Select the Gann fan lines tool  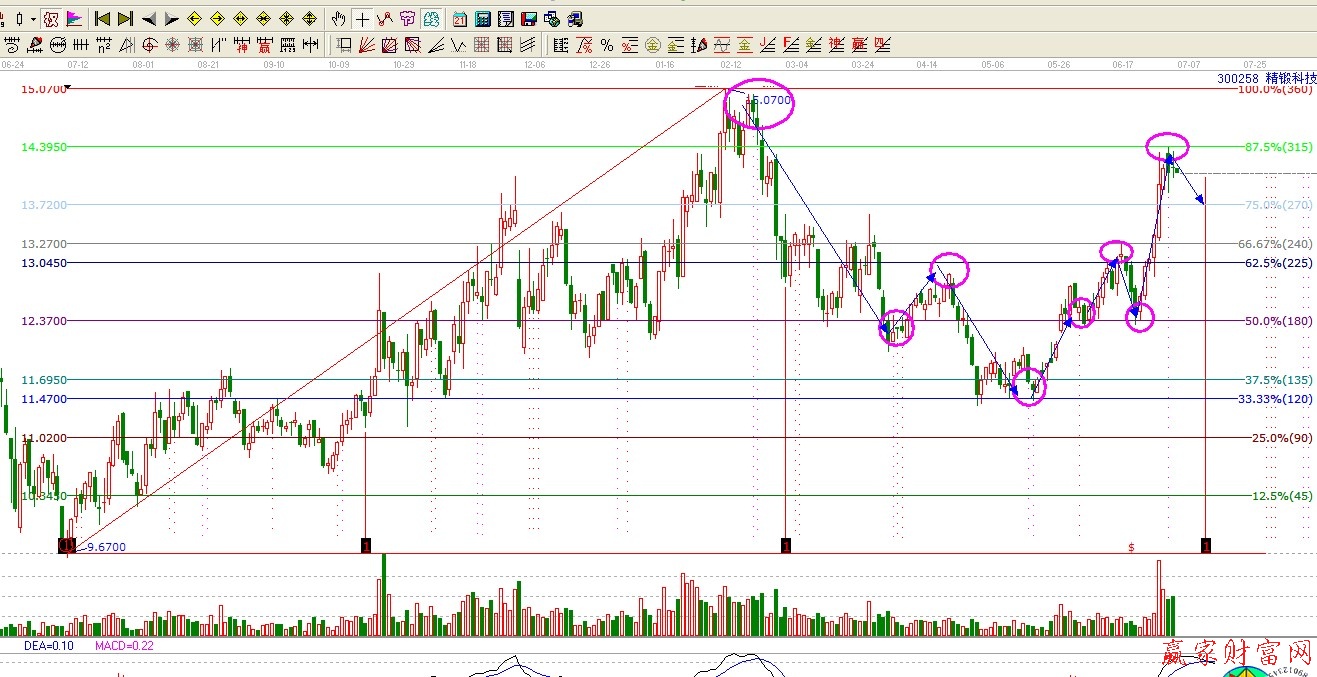pyautogui.click(x=365, y=45)
